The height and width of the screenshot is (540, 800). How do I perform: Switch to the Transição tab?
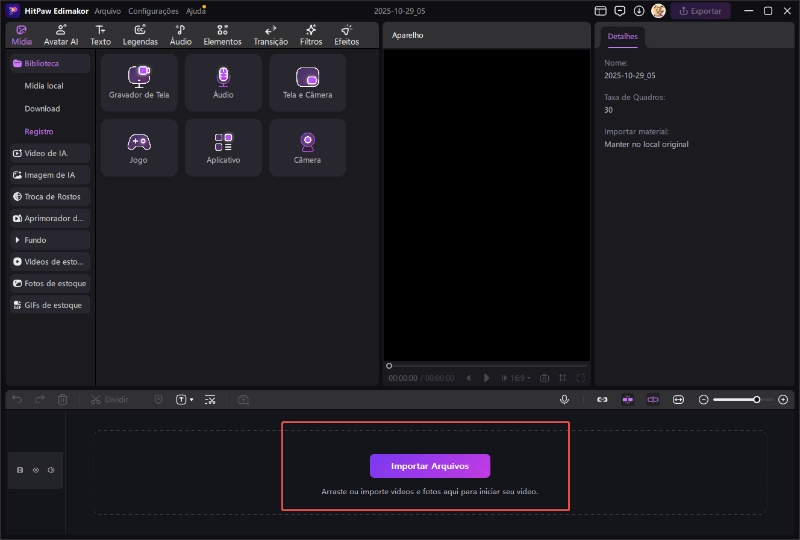coord(270,35)
